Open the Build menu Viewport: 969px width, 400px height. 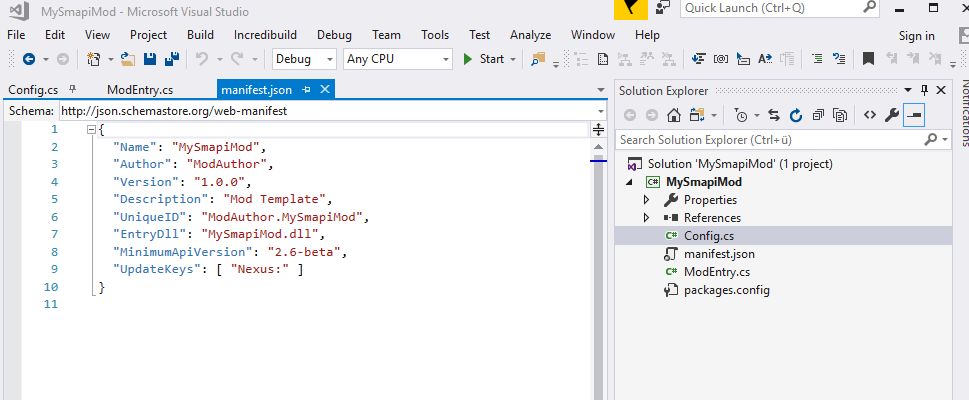(x=200, y=35)
